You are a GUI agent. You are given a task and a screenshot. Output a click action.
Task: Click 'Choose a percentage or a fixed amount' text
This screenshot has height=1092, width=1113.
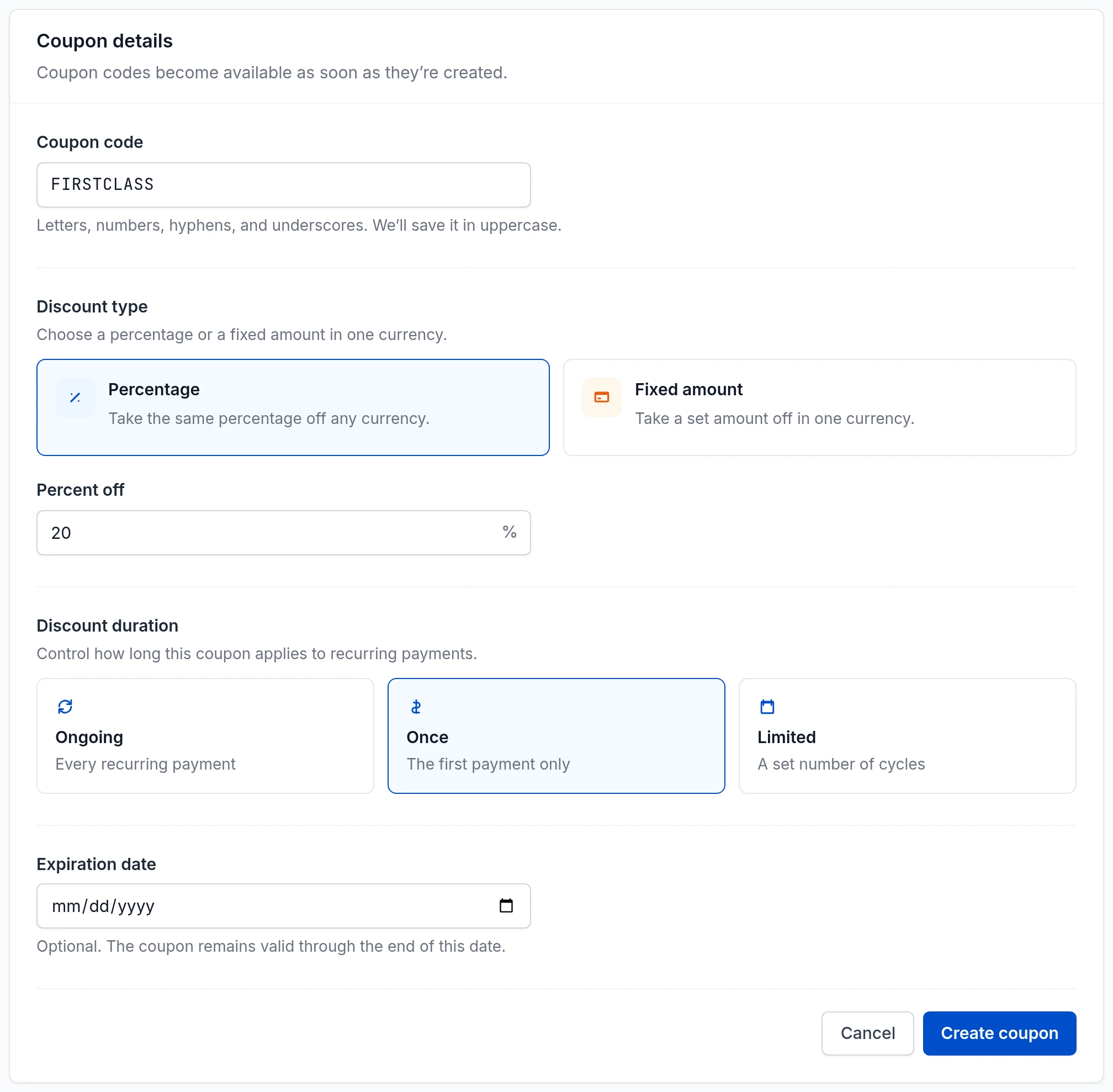pyautogui.click(x=242, y=335)
